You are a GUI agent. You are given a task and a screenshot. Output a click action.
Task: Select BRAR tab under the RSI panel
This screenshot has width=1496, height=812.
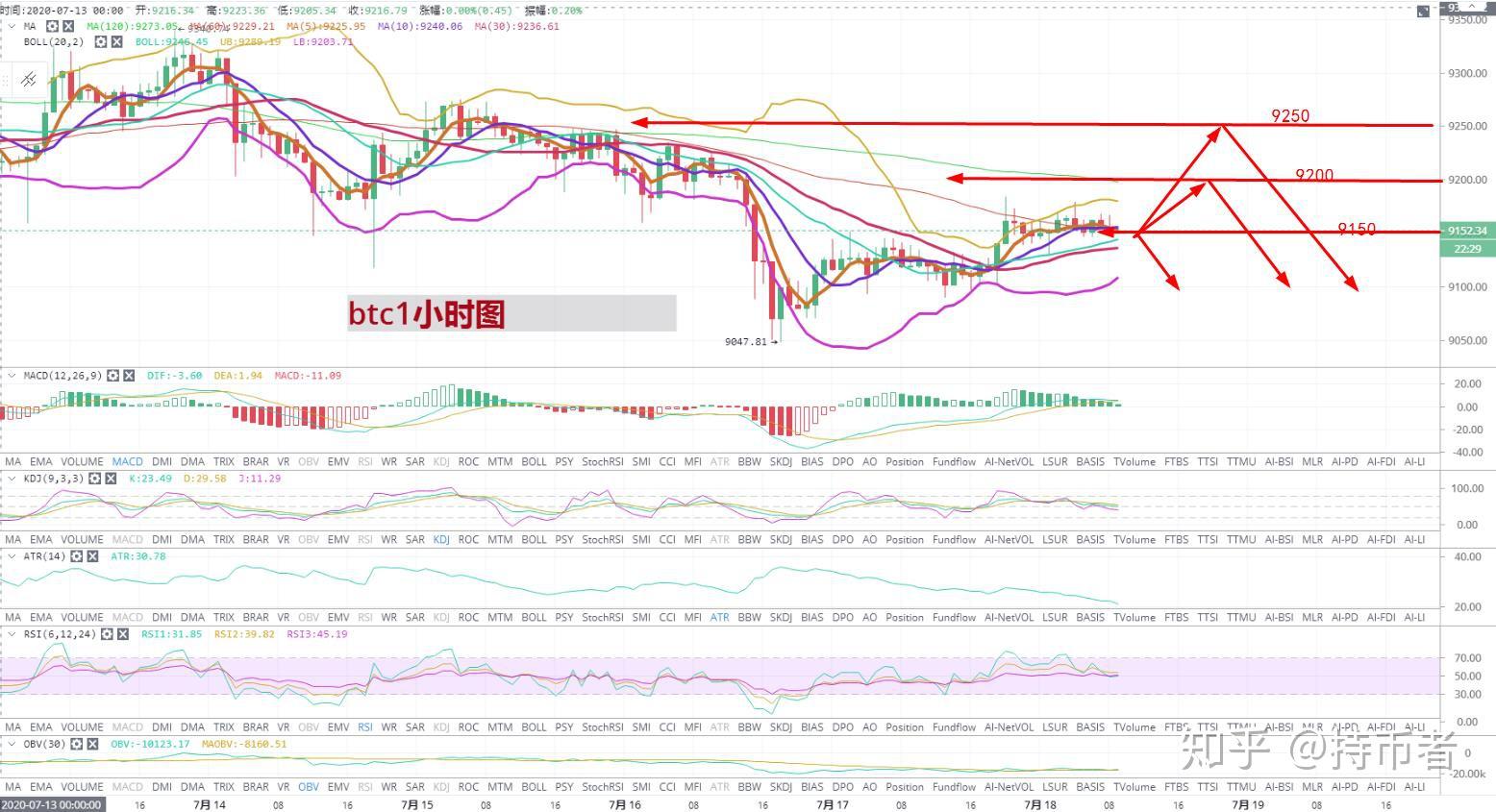click(256, 727)
